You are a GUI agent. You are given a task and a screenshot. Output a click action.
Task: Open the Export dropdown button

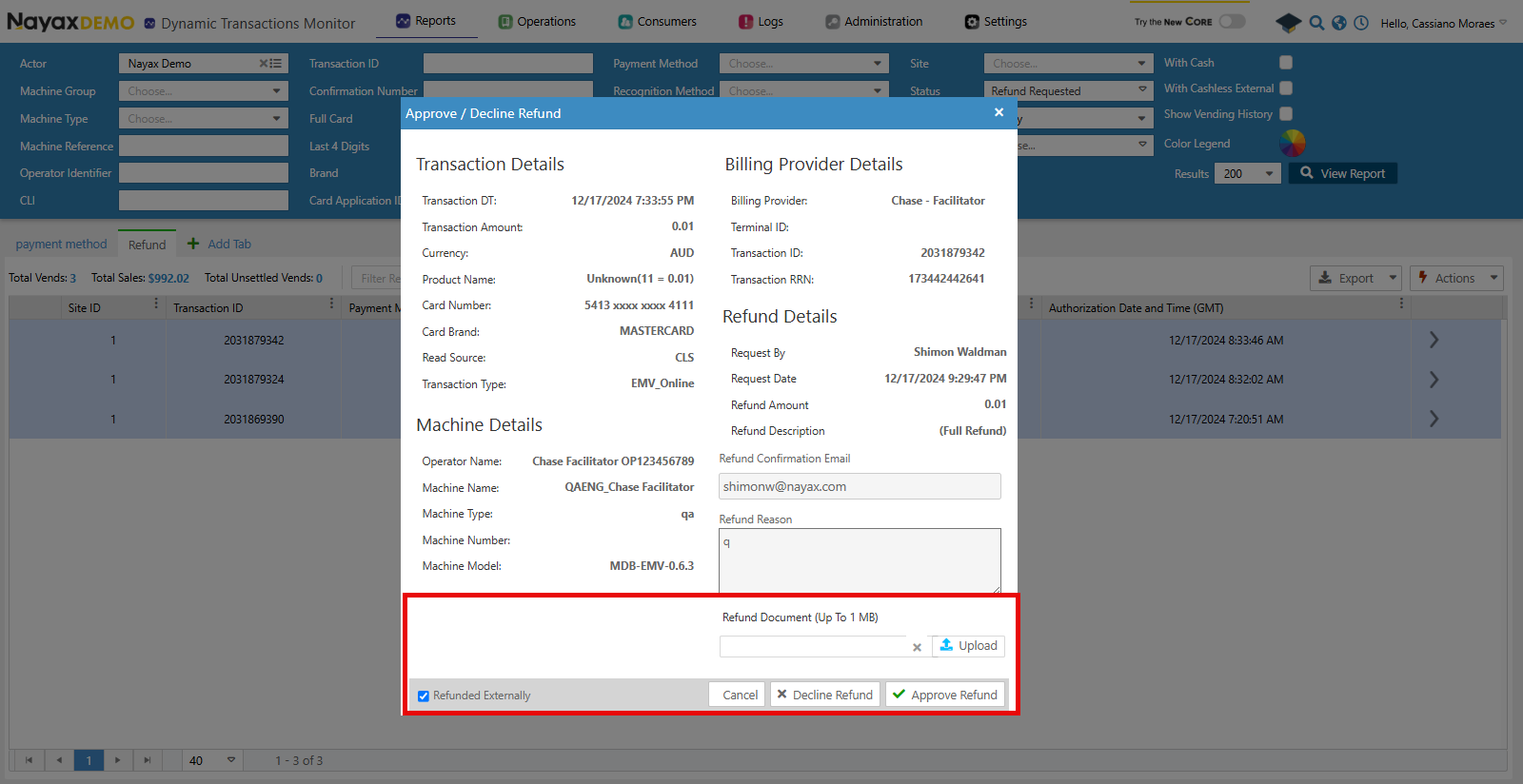pyautogui.click(x=1355, y=278)
